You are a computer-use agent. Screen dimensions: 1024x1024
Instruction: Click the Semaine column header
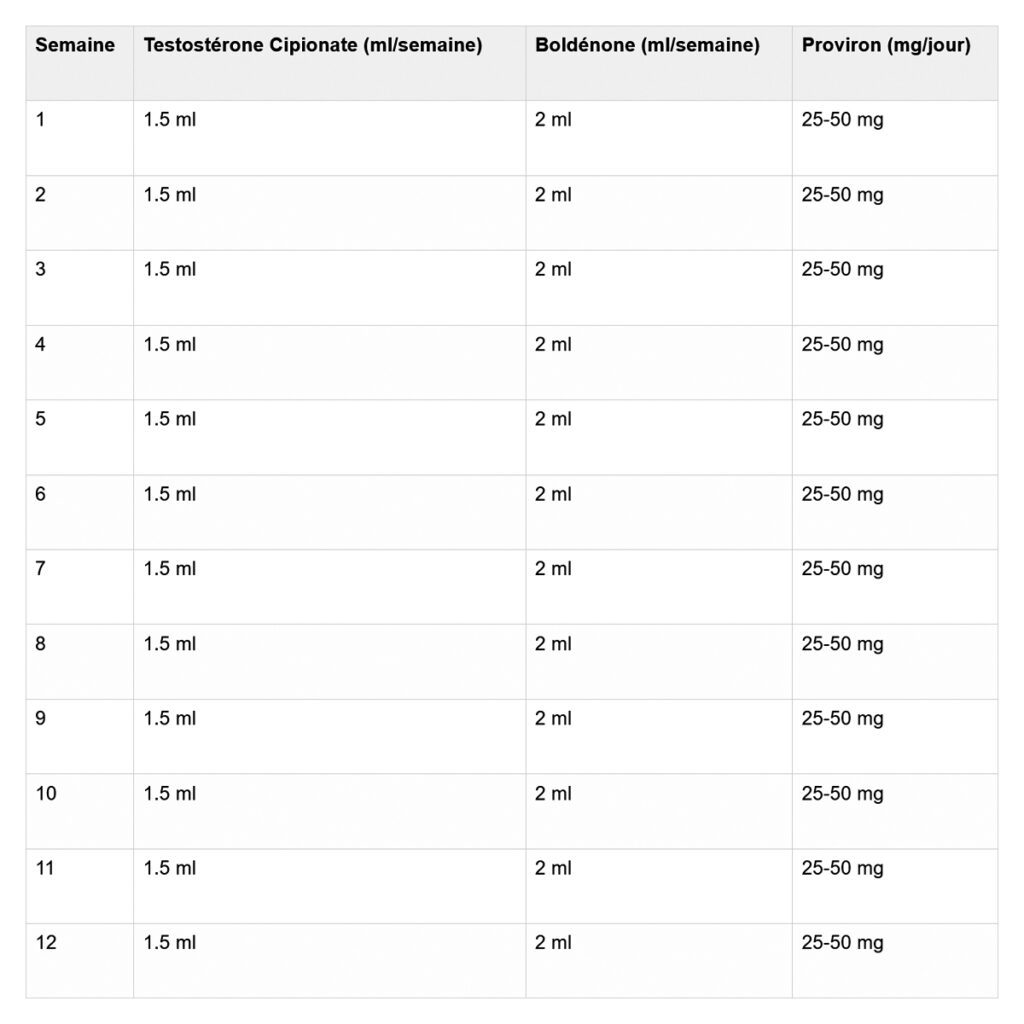click(x=75, y=46)
